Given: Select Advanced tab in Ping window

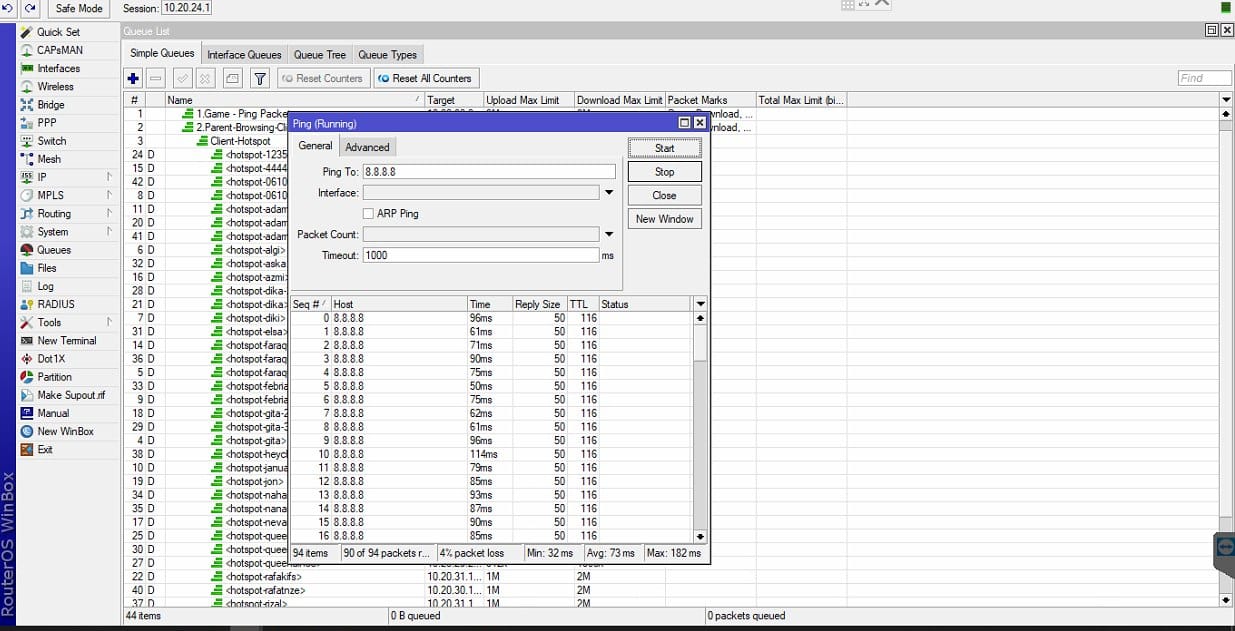Looking at the screenshot, I should 367,147.
